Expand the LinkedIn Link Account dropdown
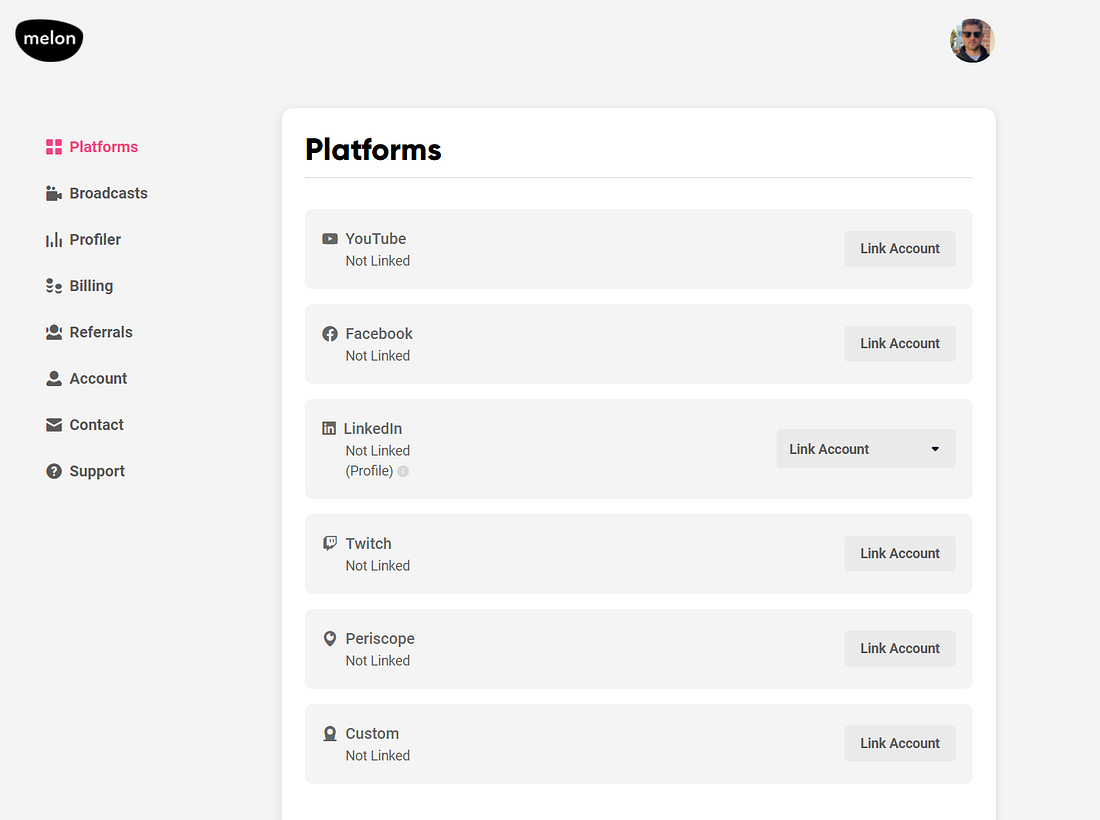 point(865,449)
